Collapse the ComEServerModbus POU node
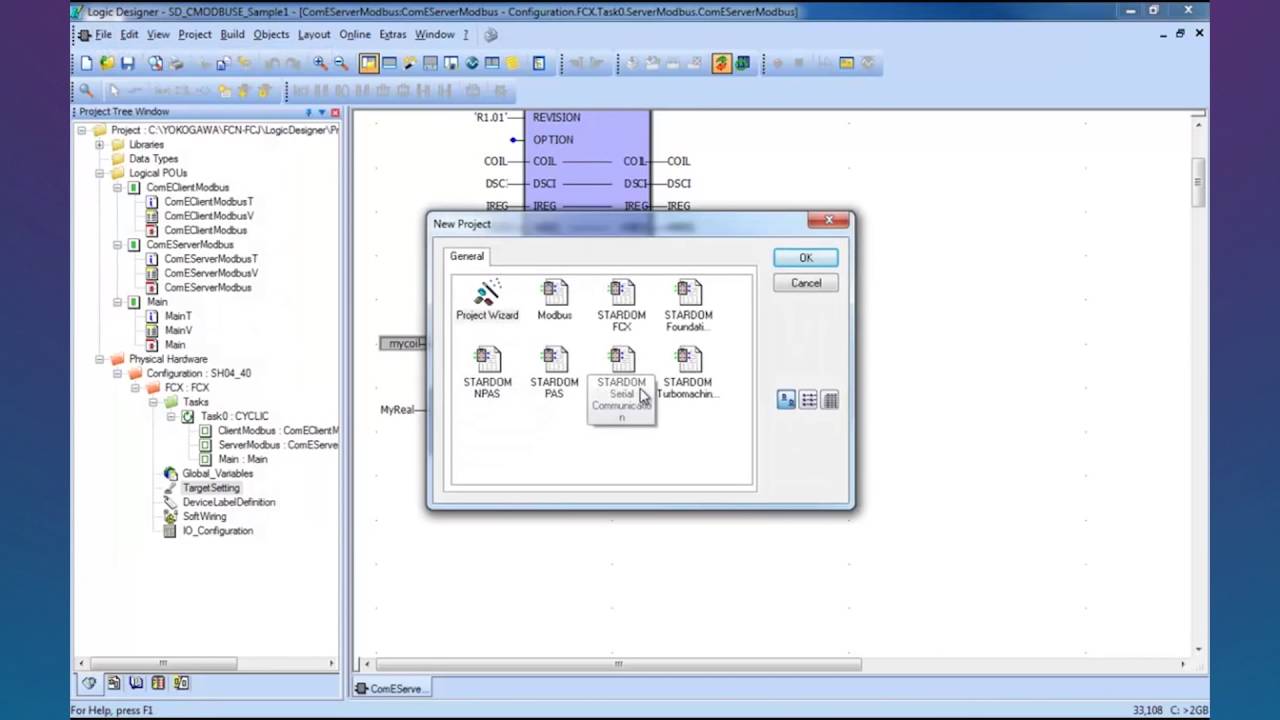1280x720 pixels. pyautogui.click(x=117, y=244)
